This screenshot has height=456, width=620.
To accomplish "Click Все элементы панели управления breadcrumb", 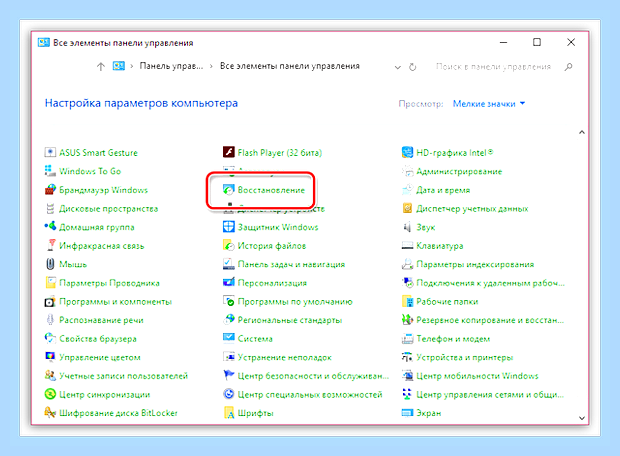I will 290,66.
